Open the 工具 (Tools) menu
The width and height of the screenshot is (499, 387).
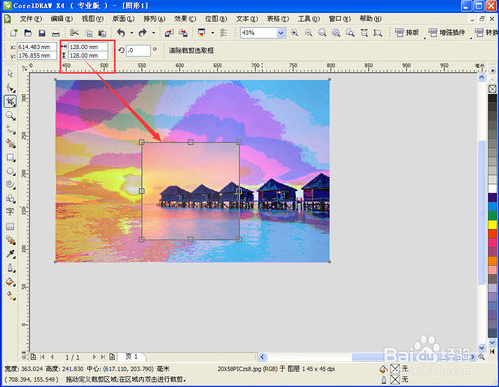309,19
